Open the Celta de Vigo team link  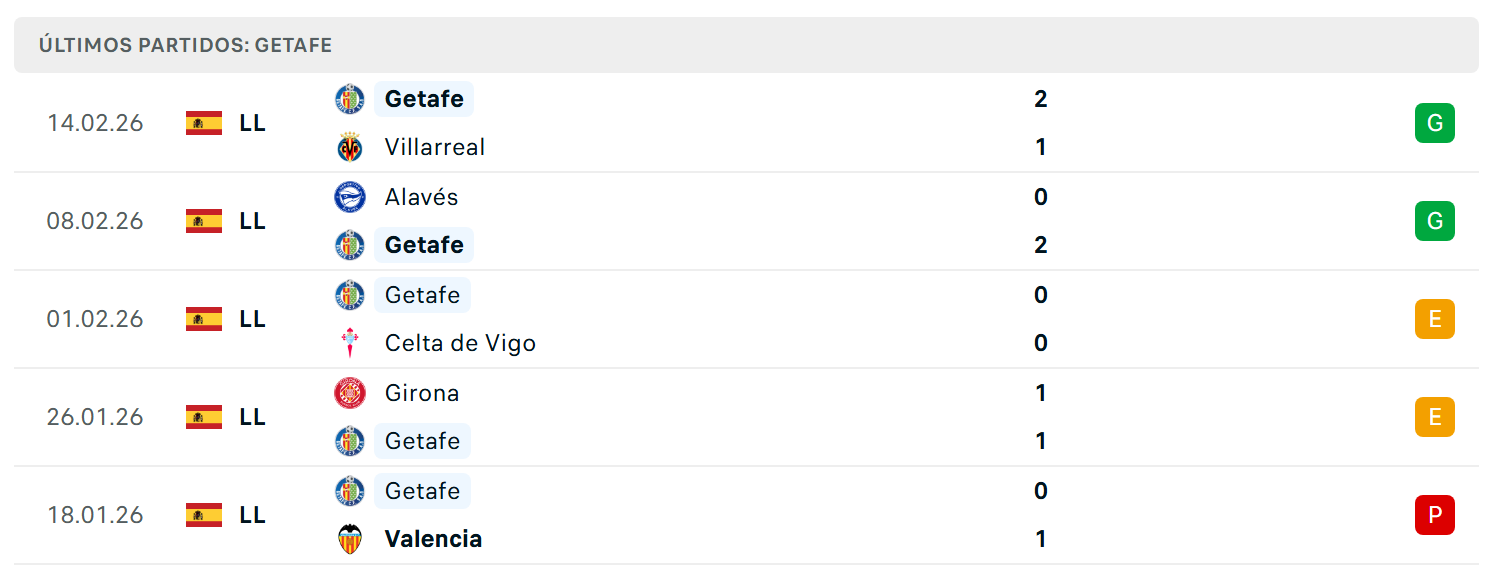[461, 343]
